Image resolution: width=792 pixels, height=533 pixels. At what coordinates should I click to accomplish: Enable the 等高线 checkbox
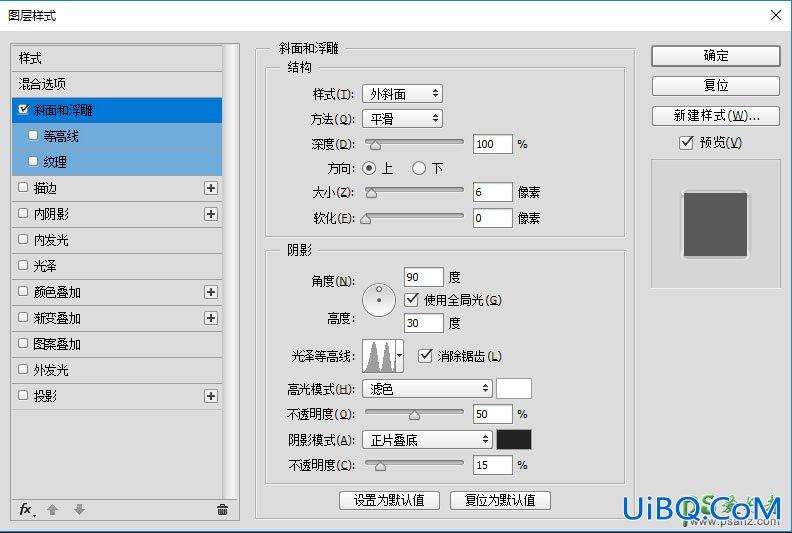(33, 135)
